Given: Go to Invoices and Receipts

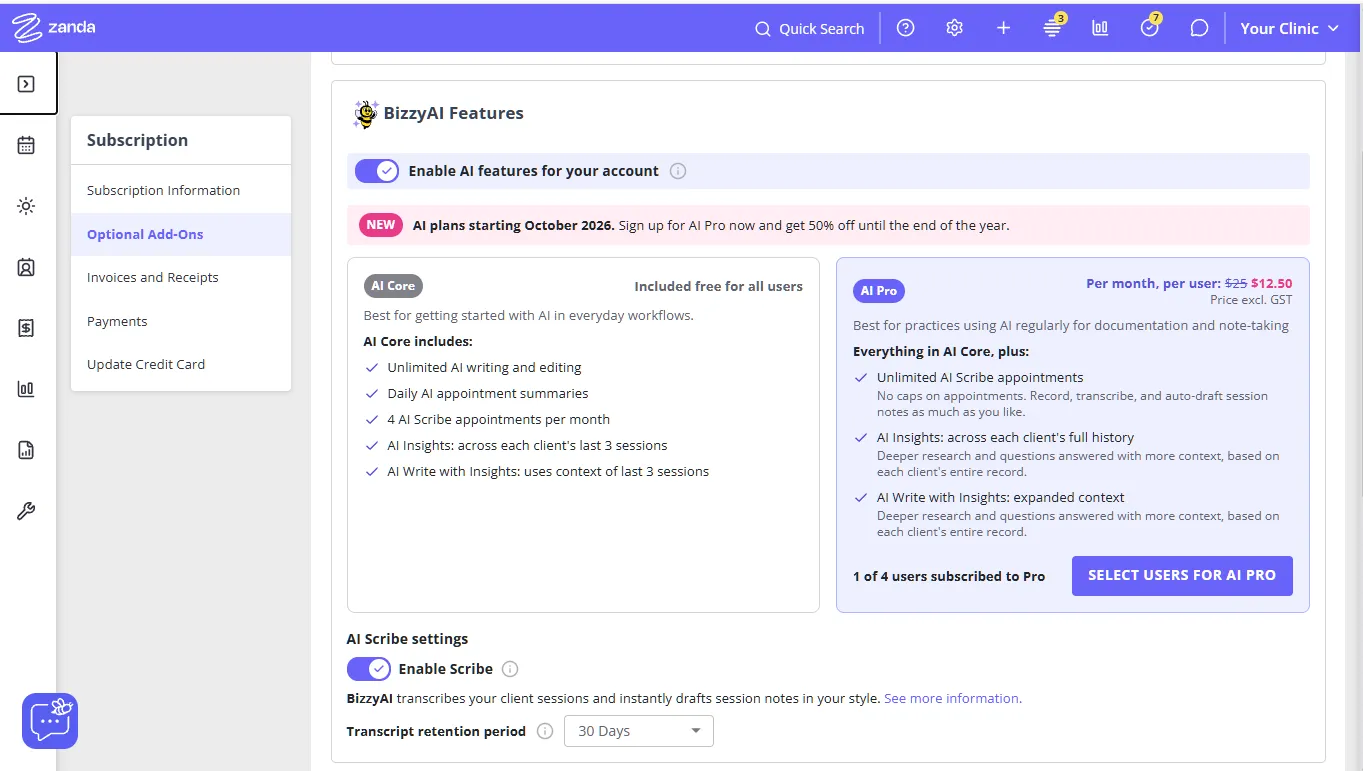Looking at the screenshot, I should tap(181, 277).
